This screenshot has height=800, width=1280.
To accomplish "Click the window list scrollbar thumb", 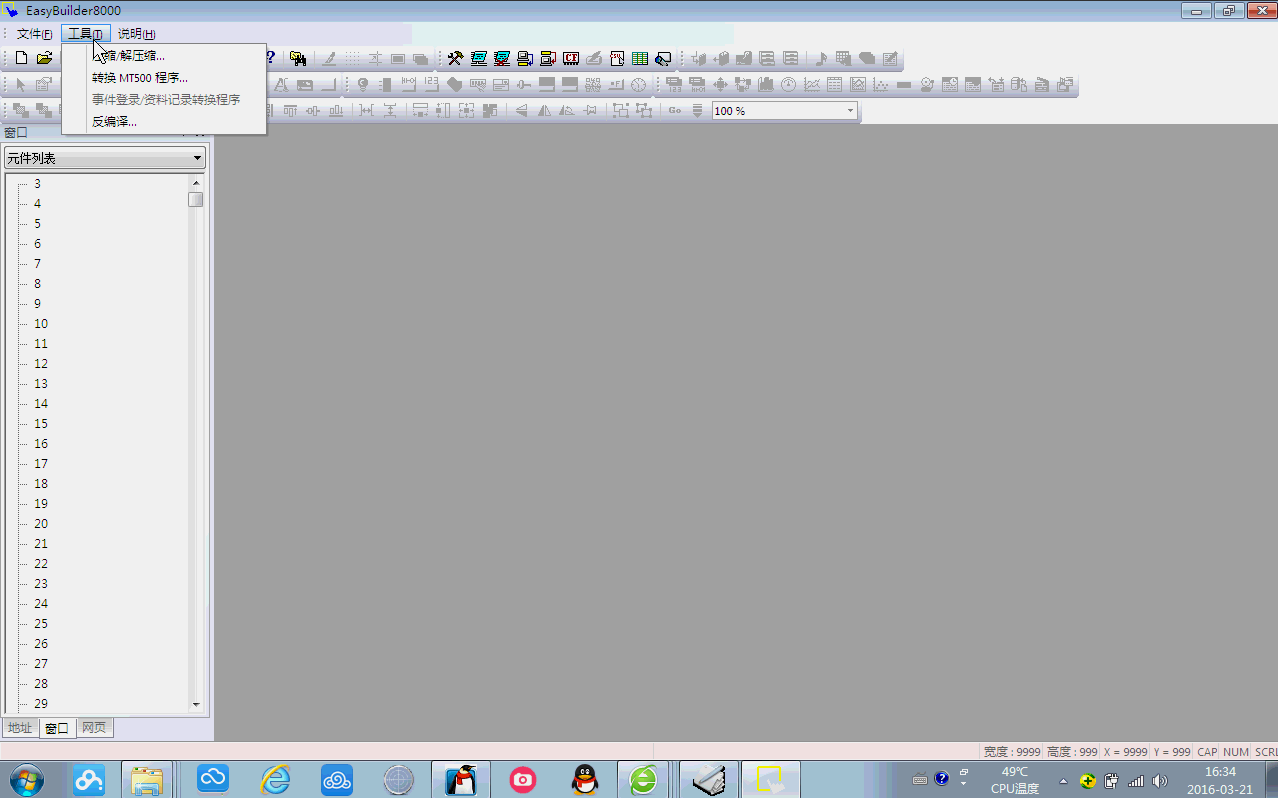I will (x=196, y=199).
